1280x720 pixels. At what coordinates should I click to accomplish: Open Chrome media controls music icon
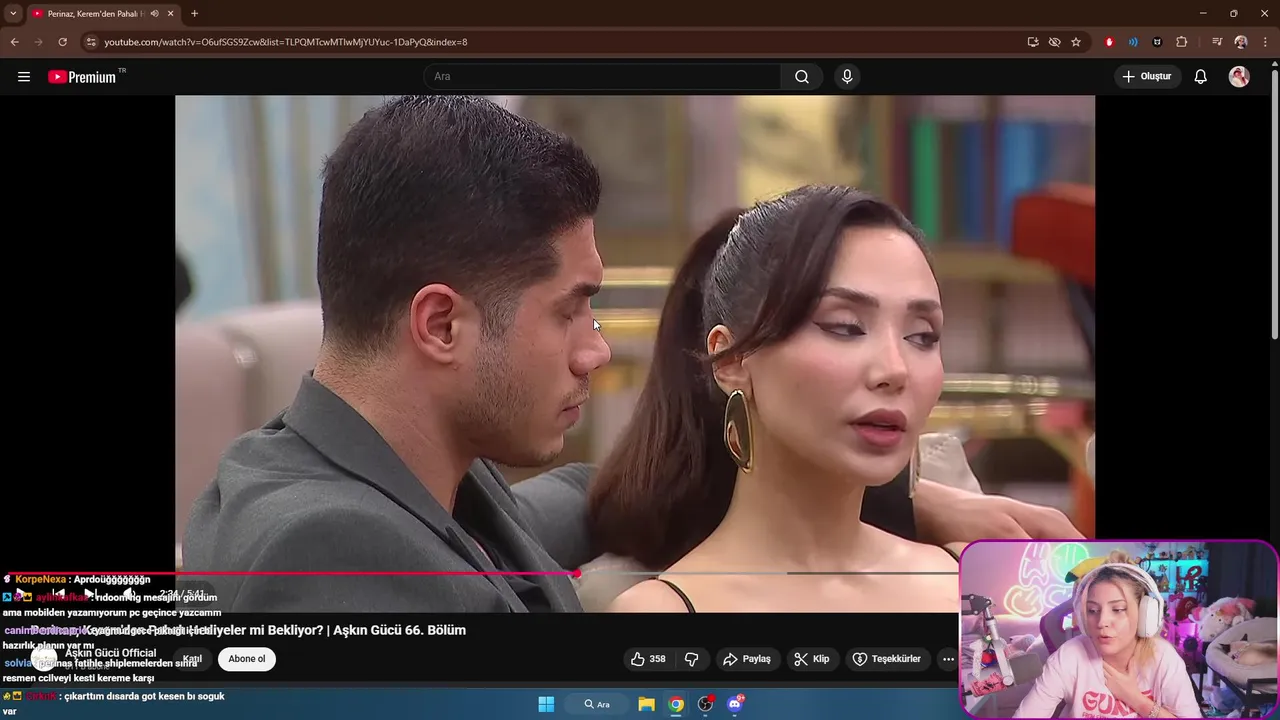pos(1217,42)
